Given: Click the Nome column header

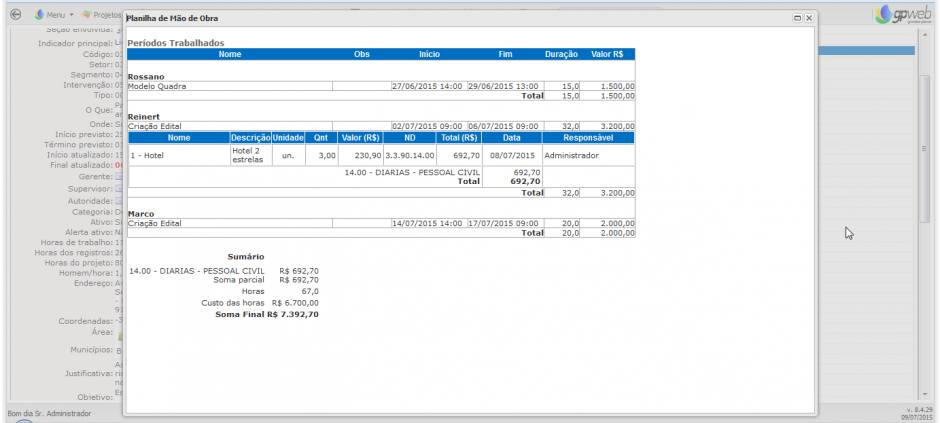Looking at the screenshot, I should (x=230, y=54).
